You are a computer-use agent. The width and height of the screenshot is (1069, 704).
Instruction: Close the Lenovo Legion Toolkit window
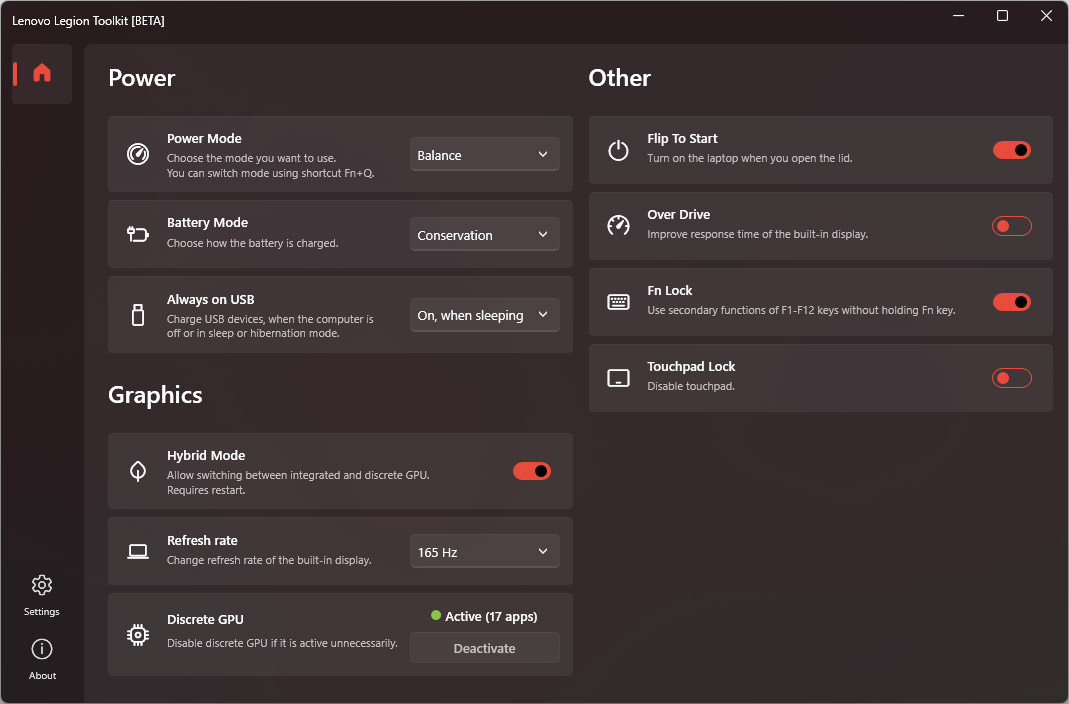point(1047,15)
